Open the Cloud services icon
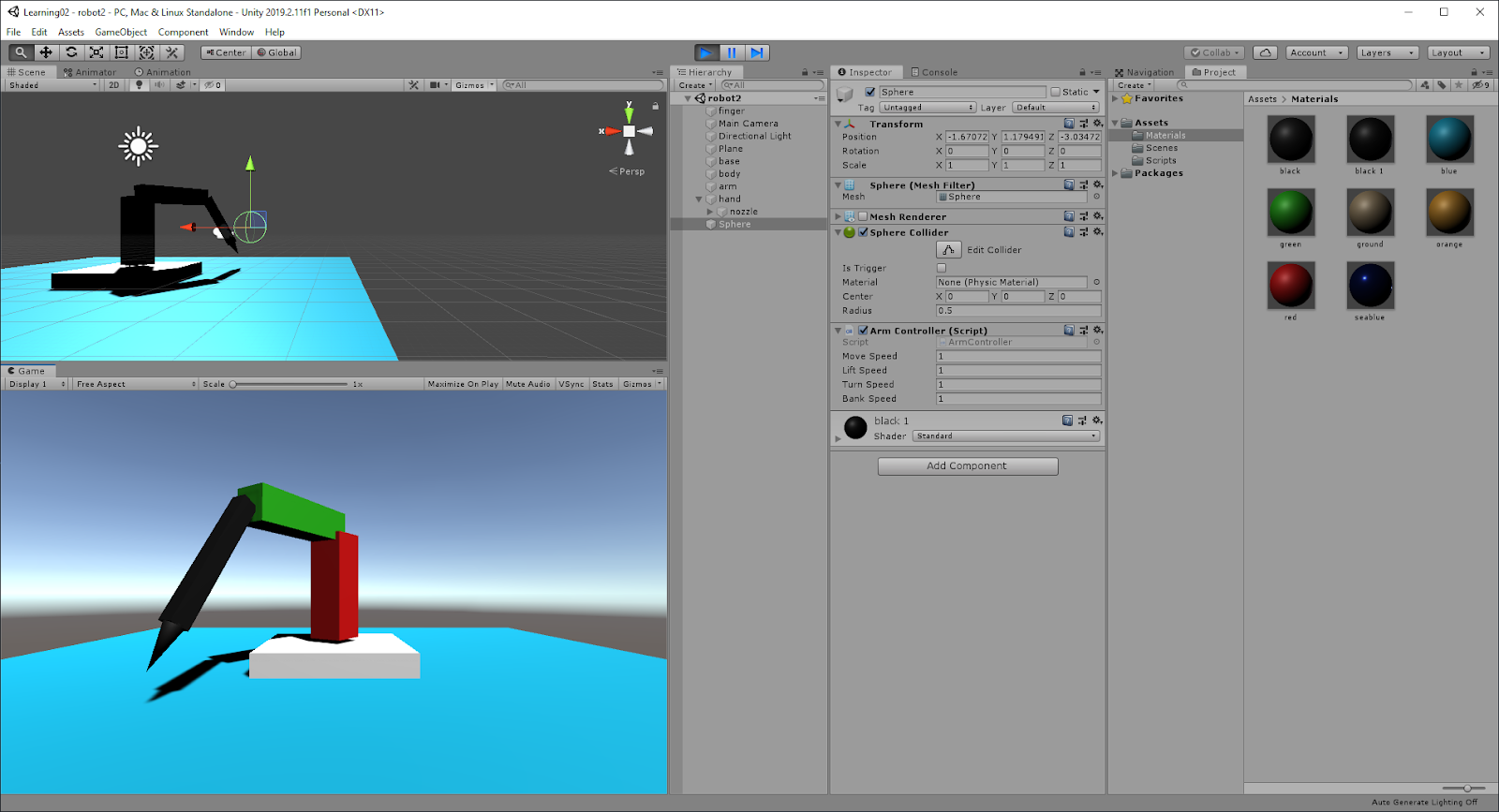The height and width of the screenshot is (812, 1499). tap(1265, 52)
